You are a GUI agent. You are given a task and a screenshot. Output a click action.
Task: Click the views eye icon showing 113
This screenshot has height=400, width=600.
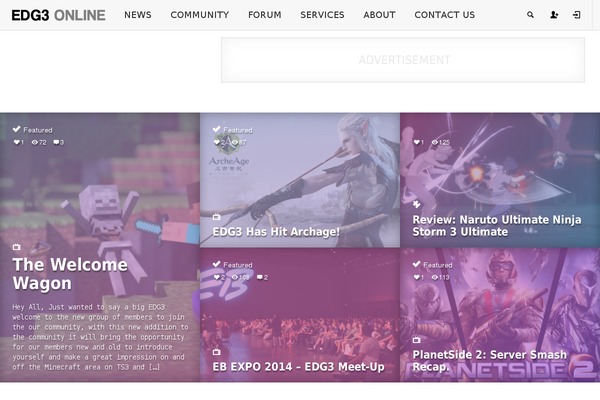435,277
